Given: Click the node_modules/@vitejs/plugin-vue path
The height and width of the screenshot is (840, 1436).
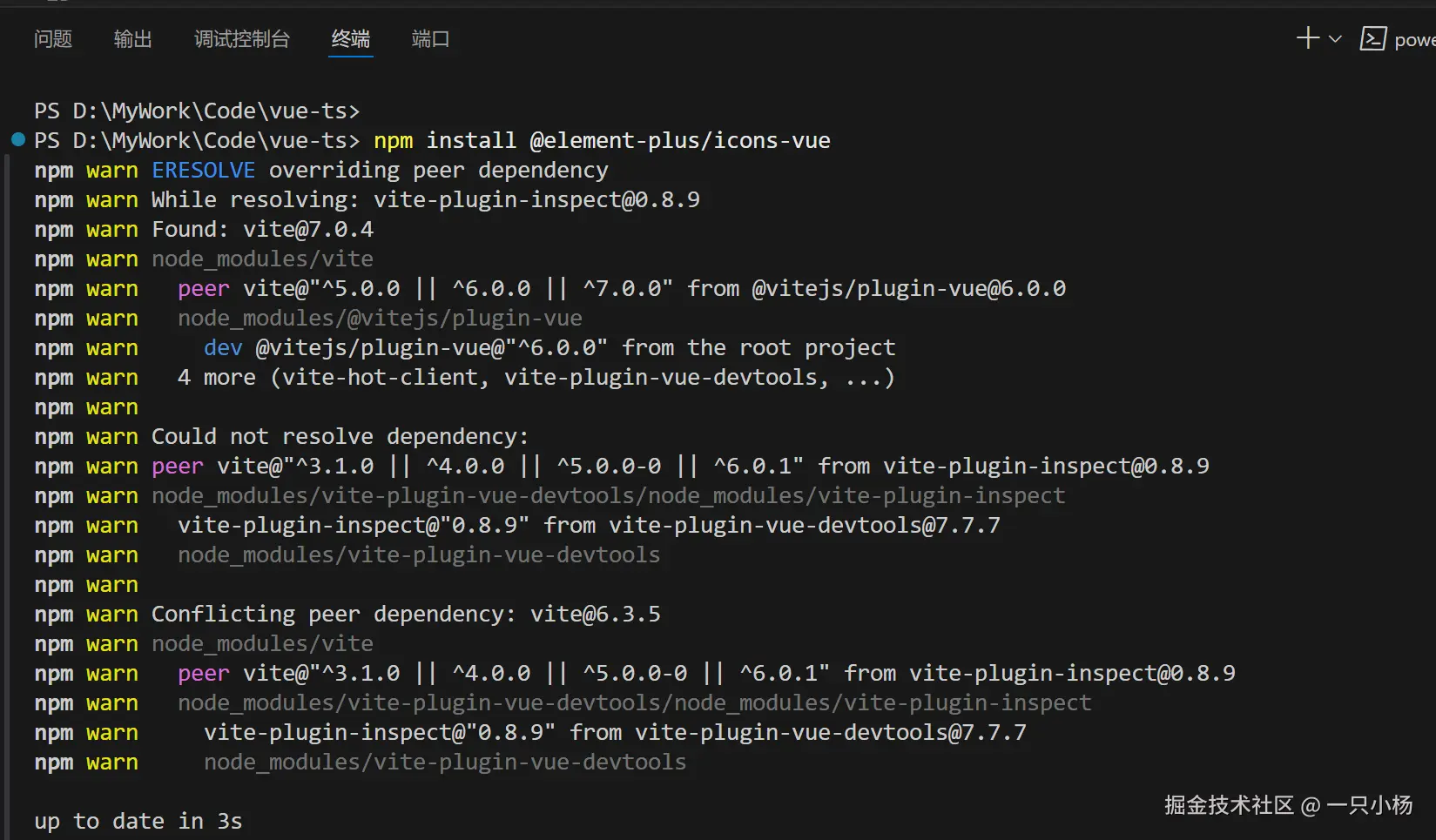Looking at the screenshot, I should point(380,318).
